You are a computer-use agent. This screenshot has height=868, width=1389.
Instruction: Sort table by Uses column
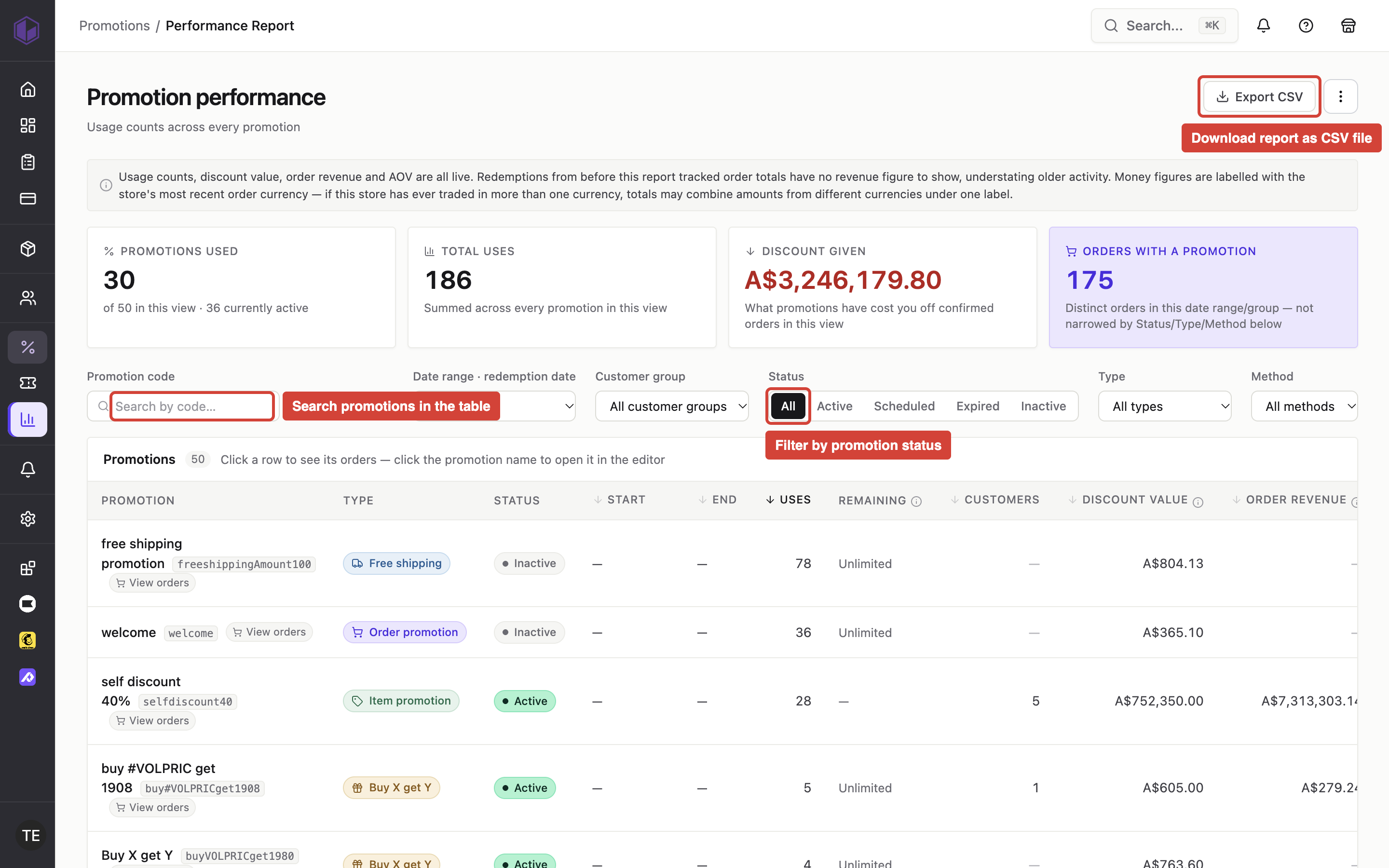(x=788, y=500)
